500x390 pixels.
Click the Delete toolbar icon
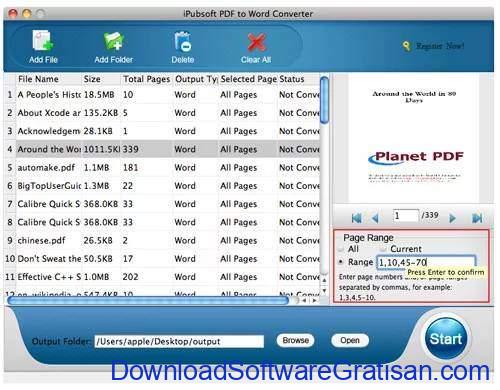point(182,41)
